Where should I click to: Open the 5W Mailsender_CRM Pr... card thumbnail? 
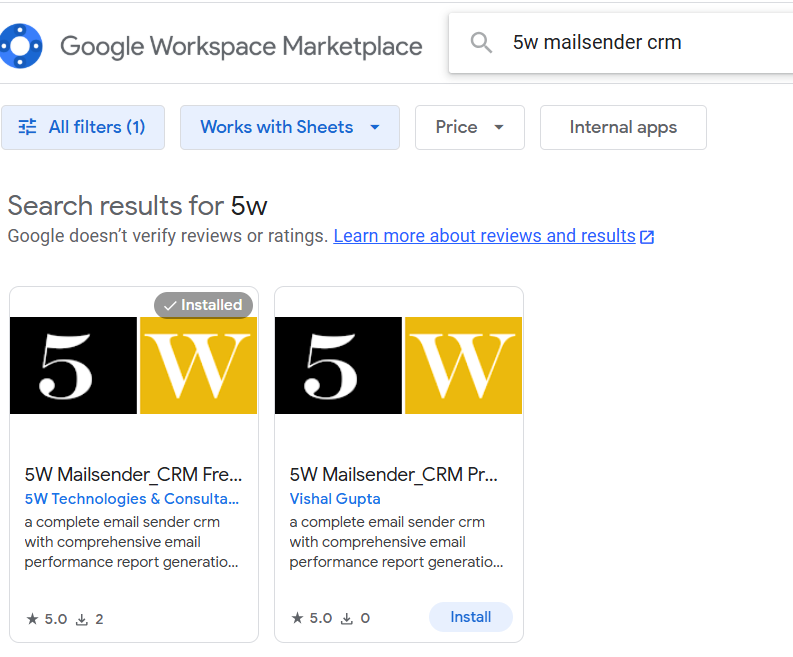[399, 365]
